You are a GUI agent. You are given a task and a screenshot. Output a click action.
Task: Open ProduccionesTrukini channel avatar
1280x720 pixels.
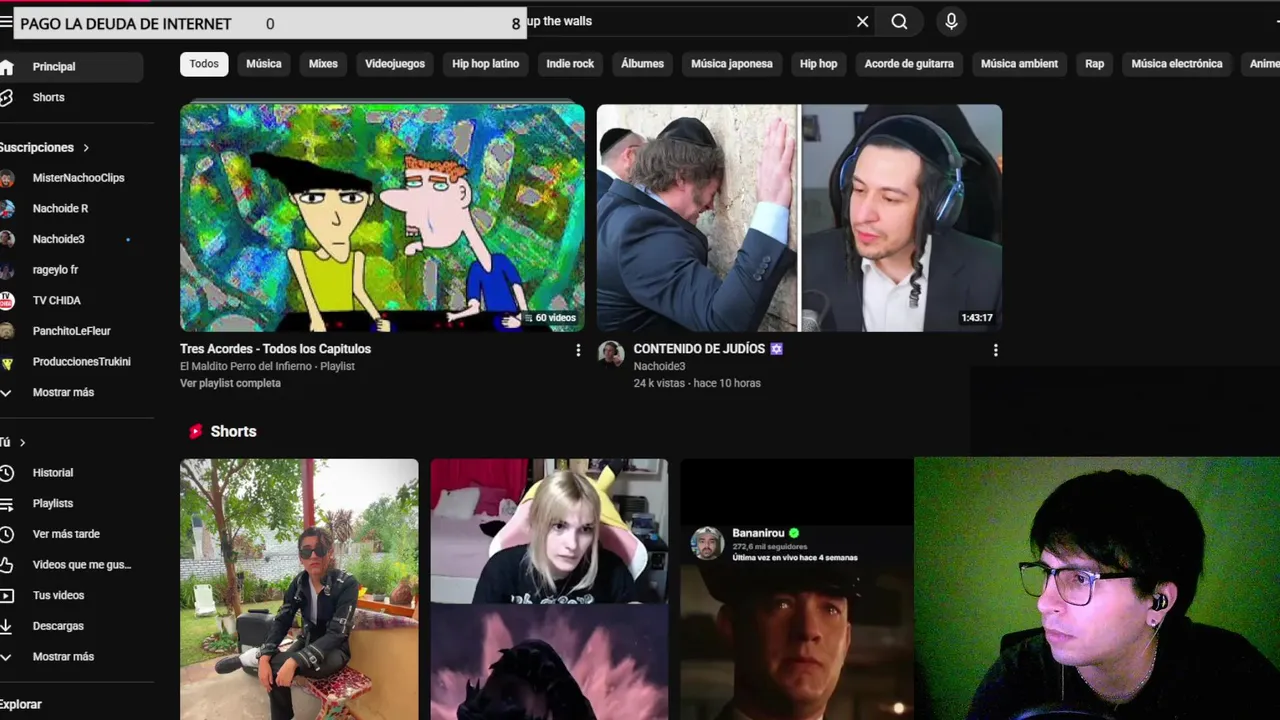(x=7, y=362)
